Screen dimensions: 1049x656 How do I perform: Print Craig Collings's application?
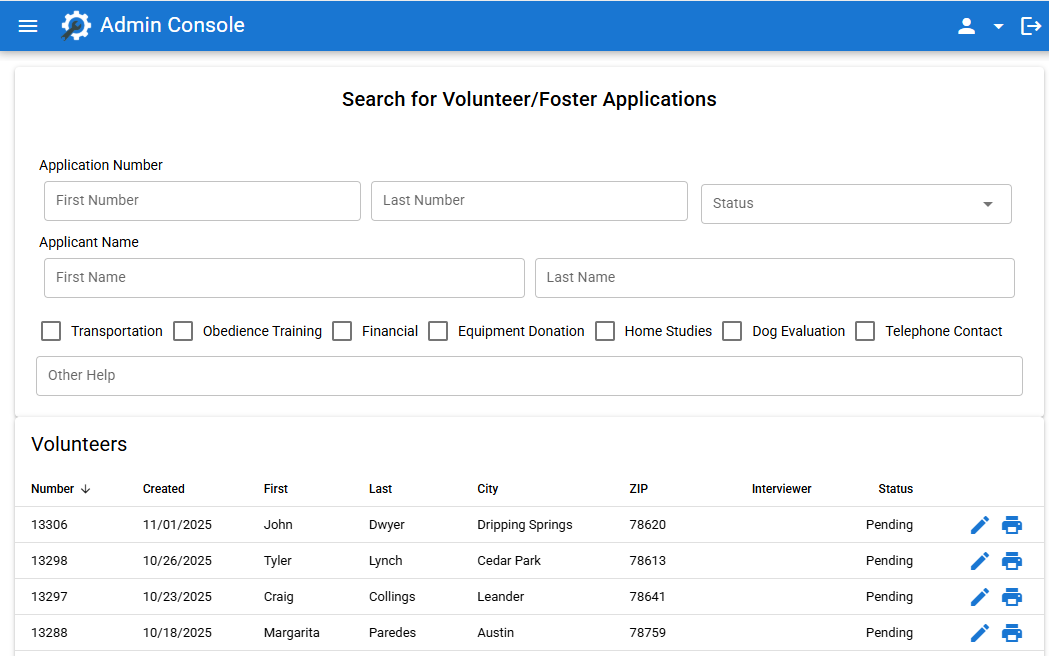1012,596
